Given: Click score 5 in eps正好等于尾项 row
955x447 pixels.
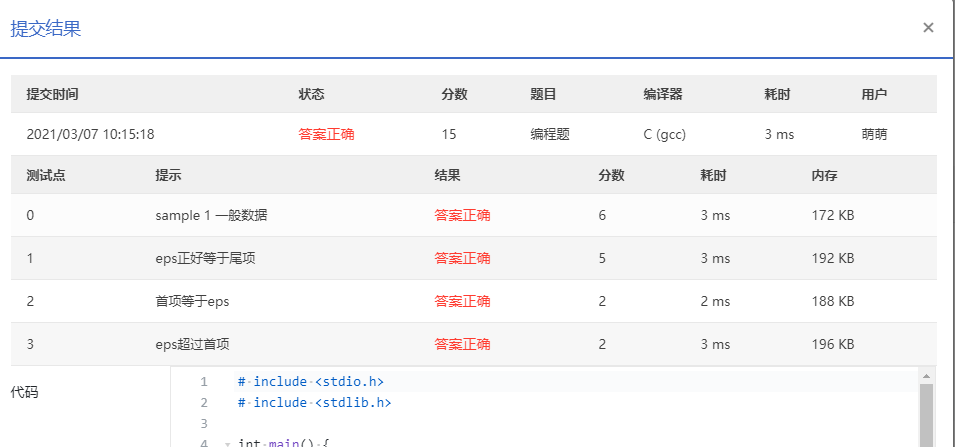Looking at the screenshot, I should (x=602, y=258).
